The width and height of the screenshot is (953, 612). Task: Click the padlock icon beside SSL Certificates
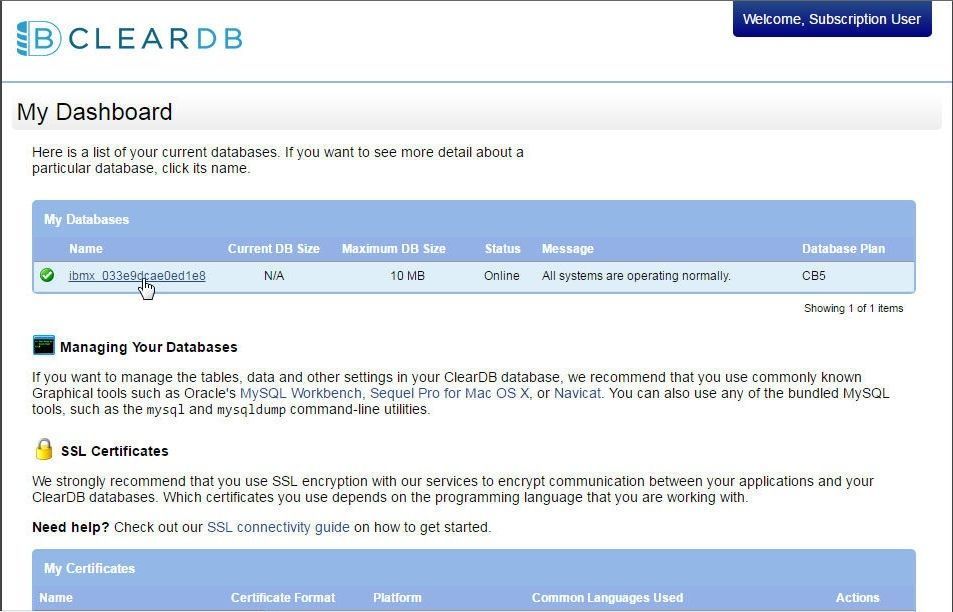(44, 450)
